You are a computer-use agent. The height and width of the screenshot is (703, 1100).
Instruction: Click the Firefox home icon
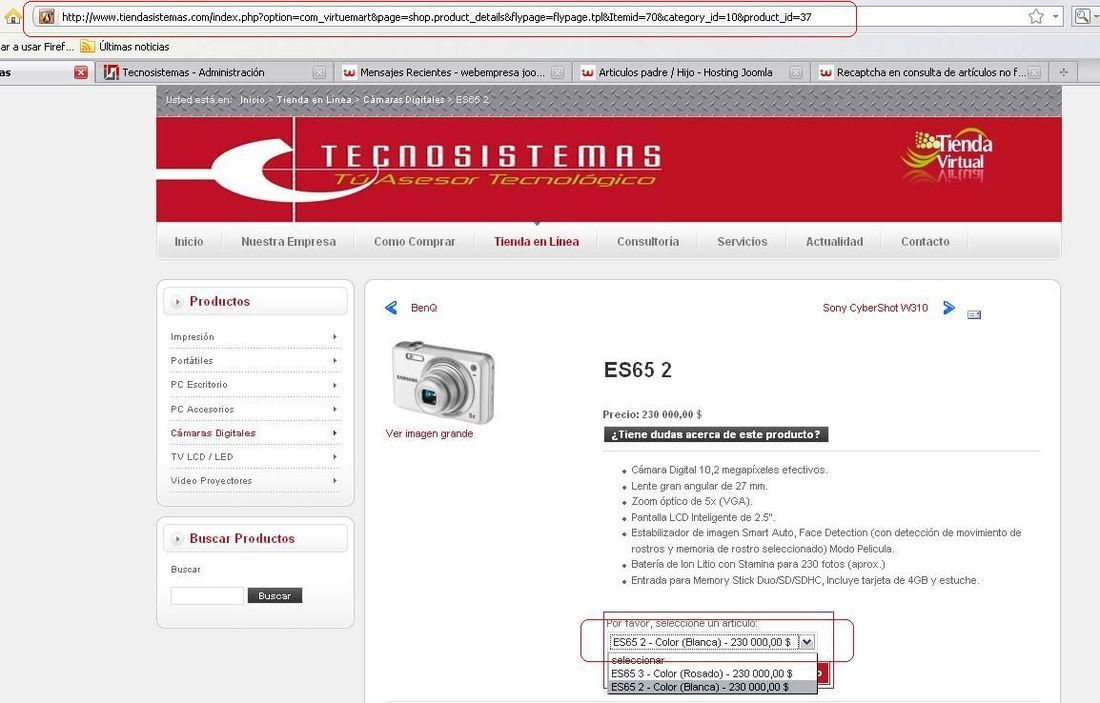point(12,15)
